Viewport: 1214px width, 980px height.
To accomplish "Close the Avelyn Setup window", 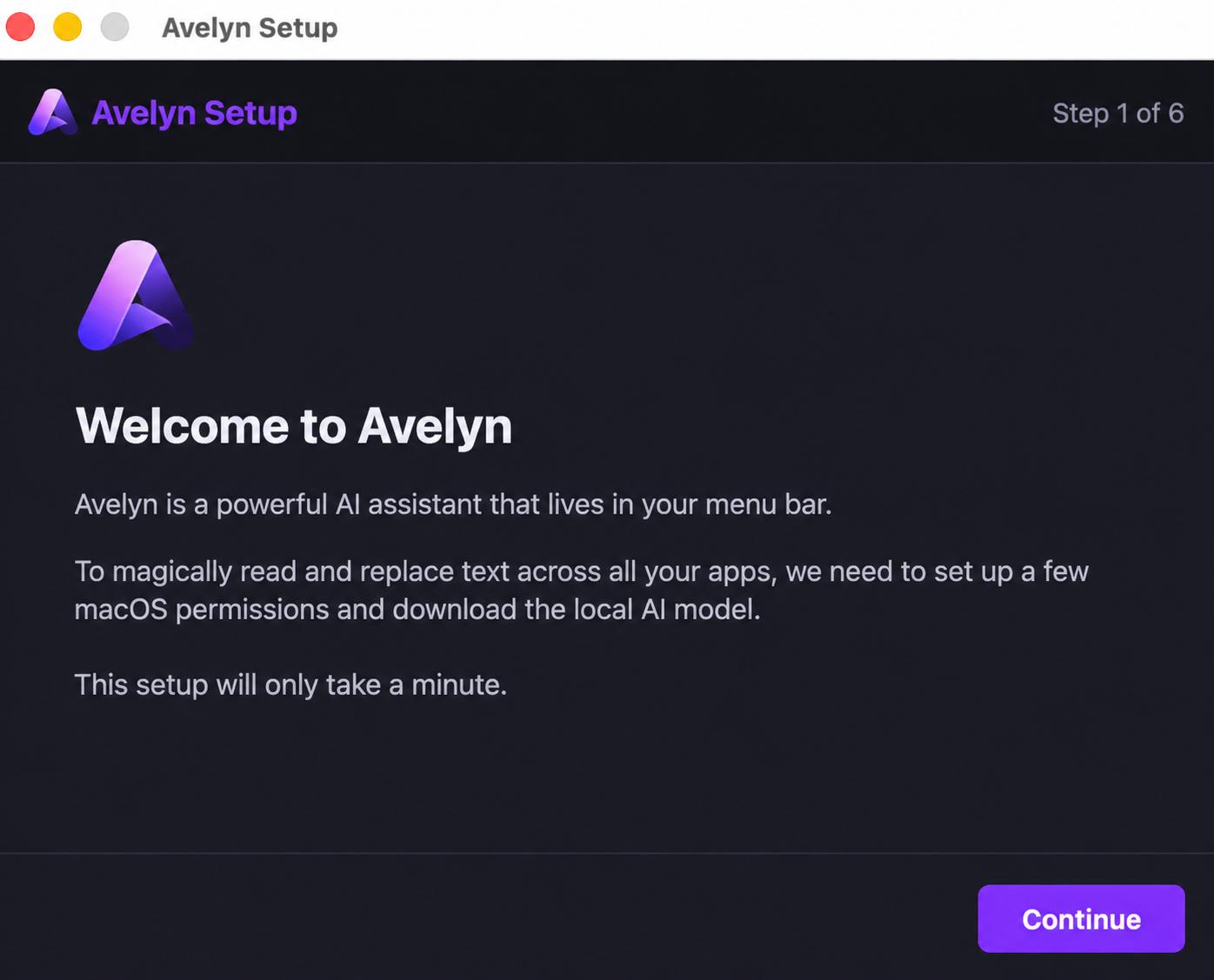I will click(20, 27).
